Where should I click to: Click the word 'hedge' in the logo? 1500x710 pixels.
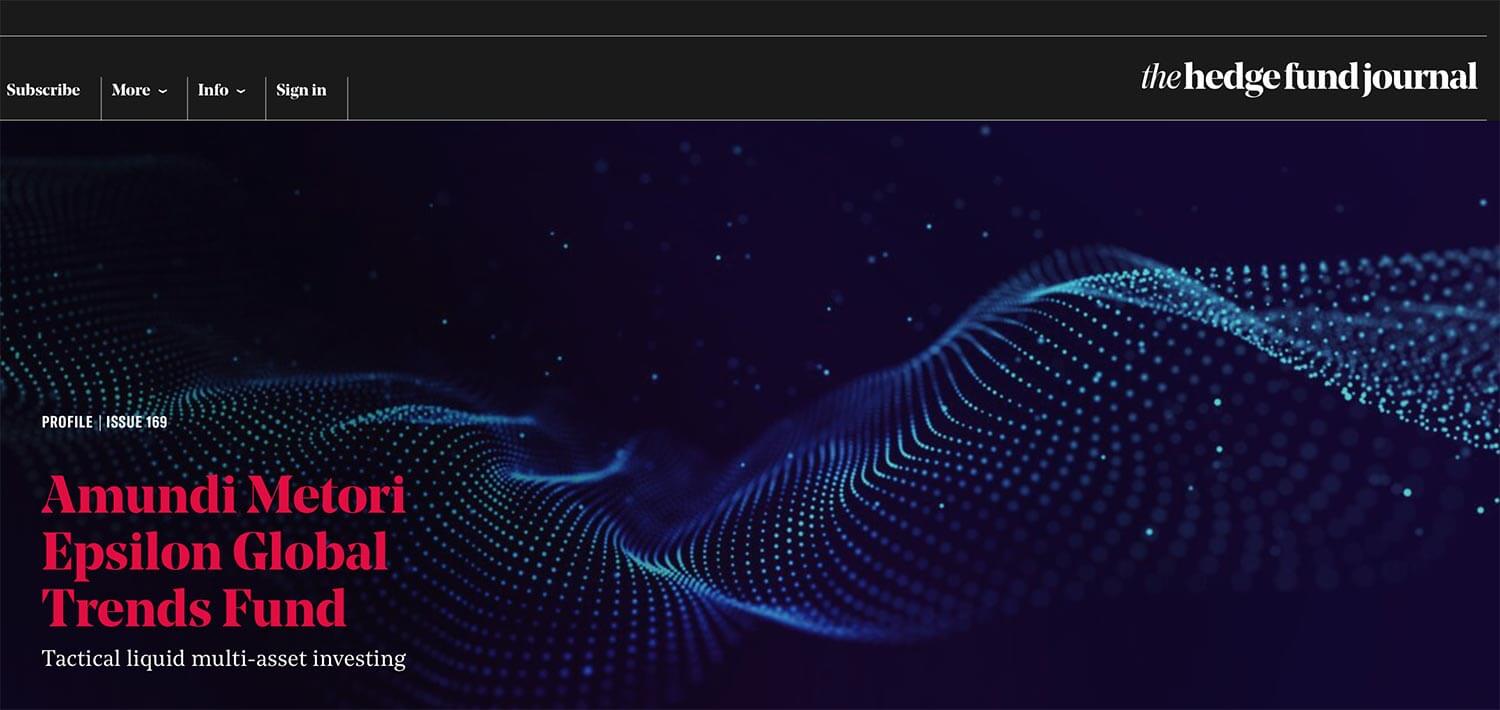pyautogui.click(x=1230, y=79)
